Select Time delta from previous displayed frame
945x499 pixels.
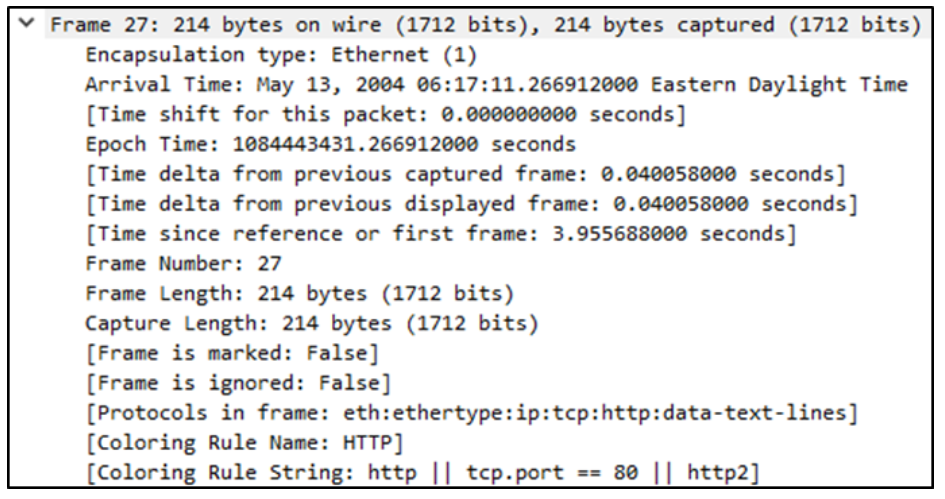[x=471, y=205]
